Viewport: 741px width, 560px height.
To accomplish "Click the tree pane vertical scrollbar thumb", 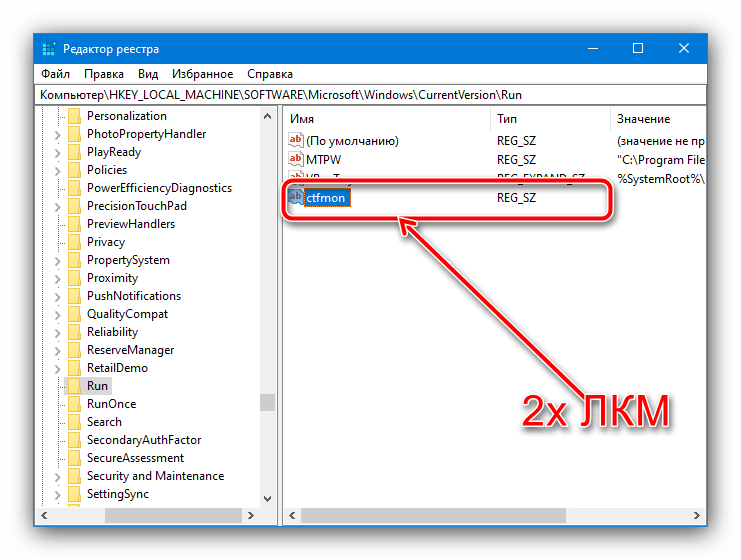I will click(267, 403).
